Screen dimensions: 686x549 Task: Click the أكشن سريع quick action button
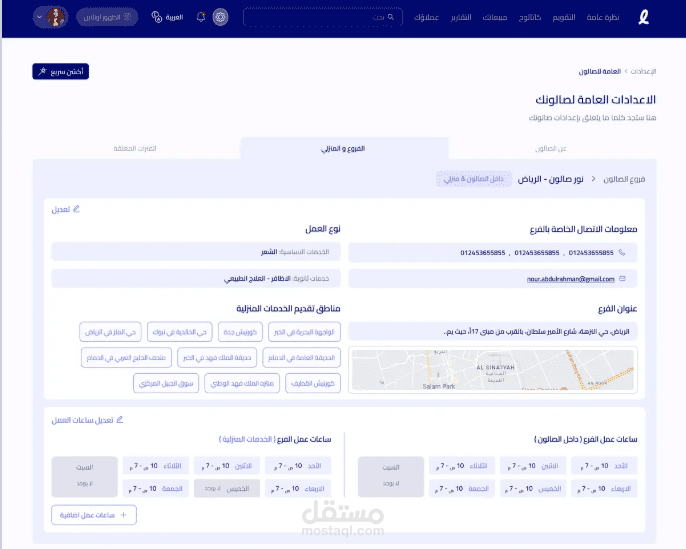point(60,71)
